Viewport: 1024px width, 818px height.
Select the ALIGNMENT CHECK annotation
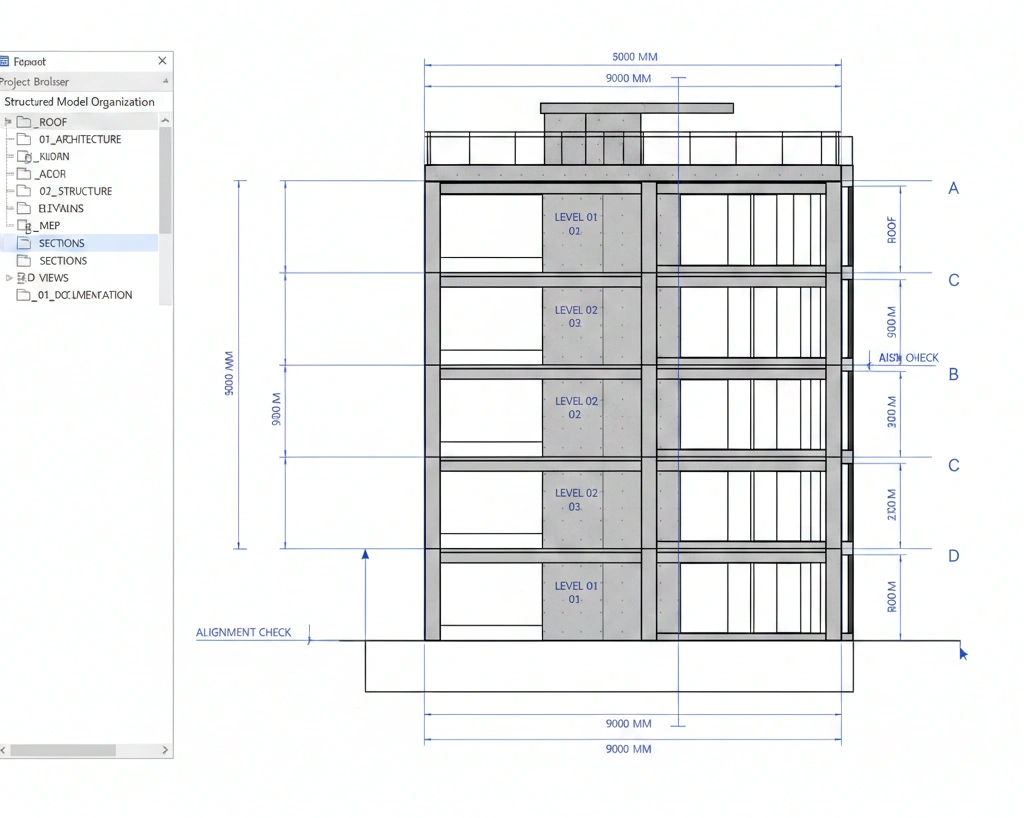[x=244, y=633]
